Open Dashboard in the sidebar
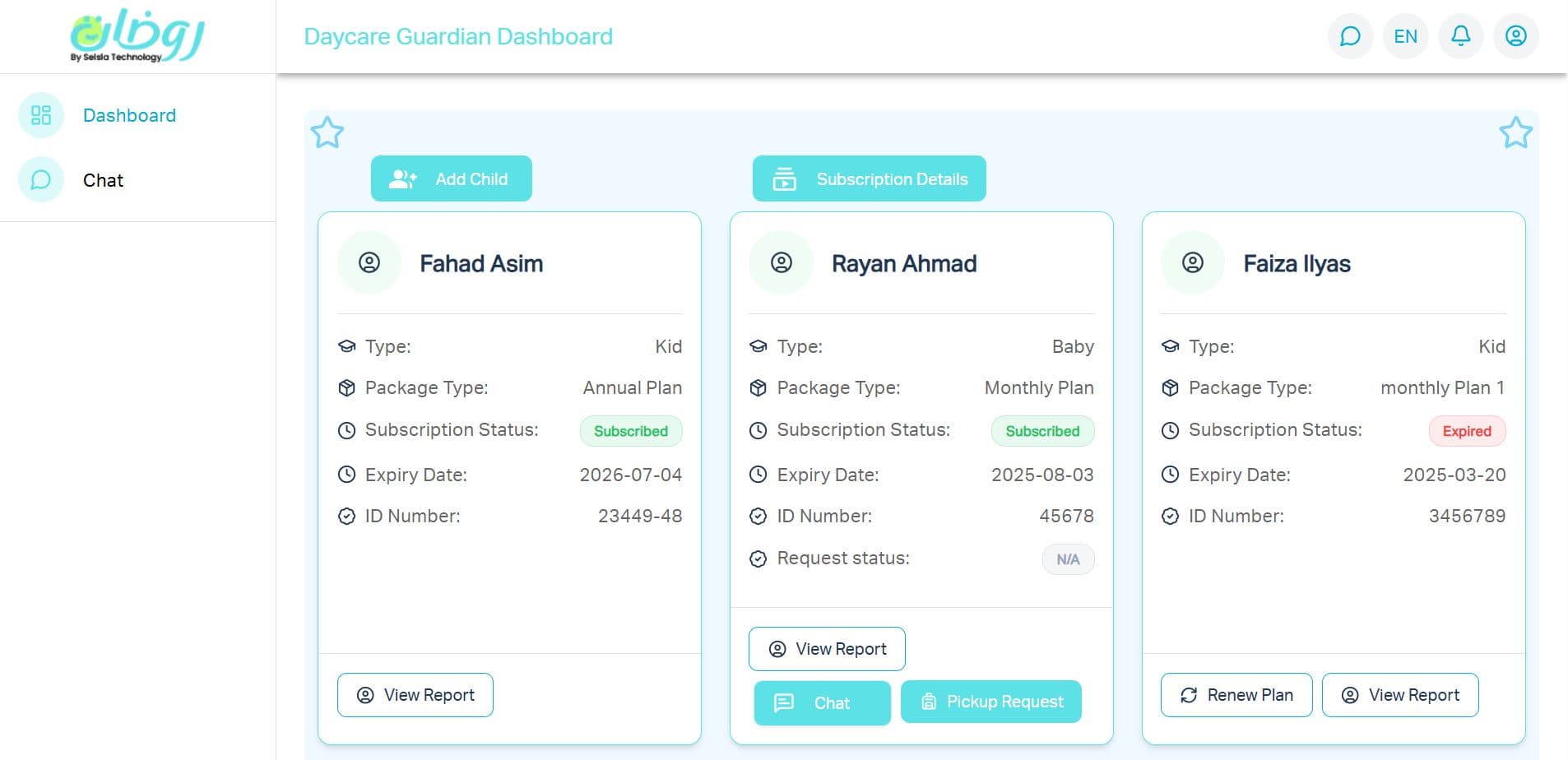The height and width of the screenshot is (760, 1568). tap(129, 115)
